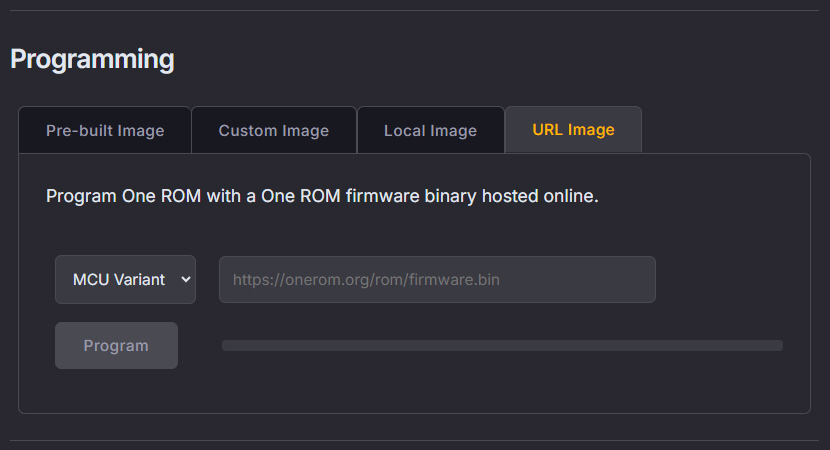Screen dimensions: 830x450
Task: Click the MCU Variant dropdown chevron arrow
Action: tap(185, 280)
